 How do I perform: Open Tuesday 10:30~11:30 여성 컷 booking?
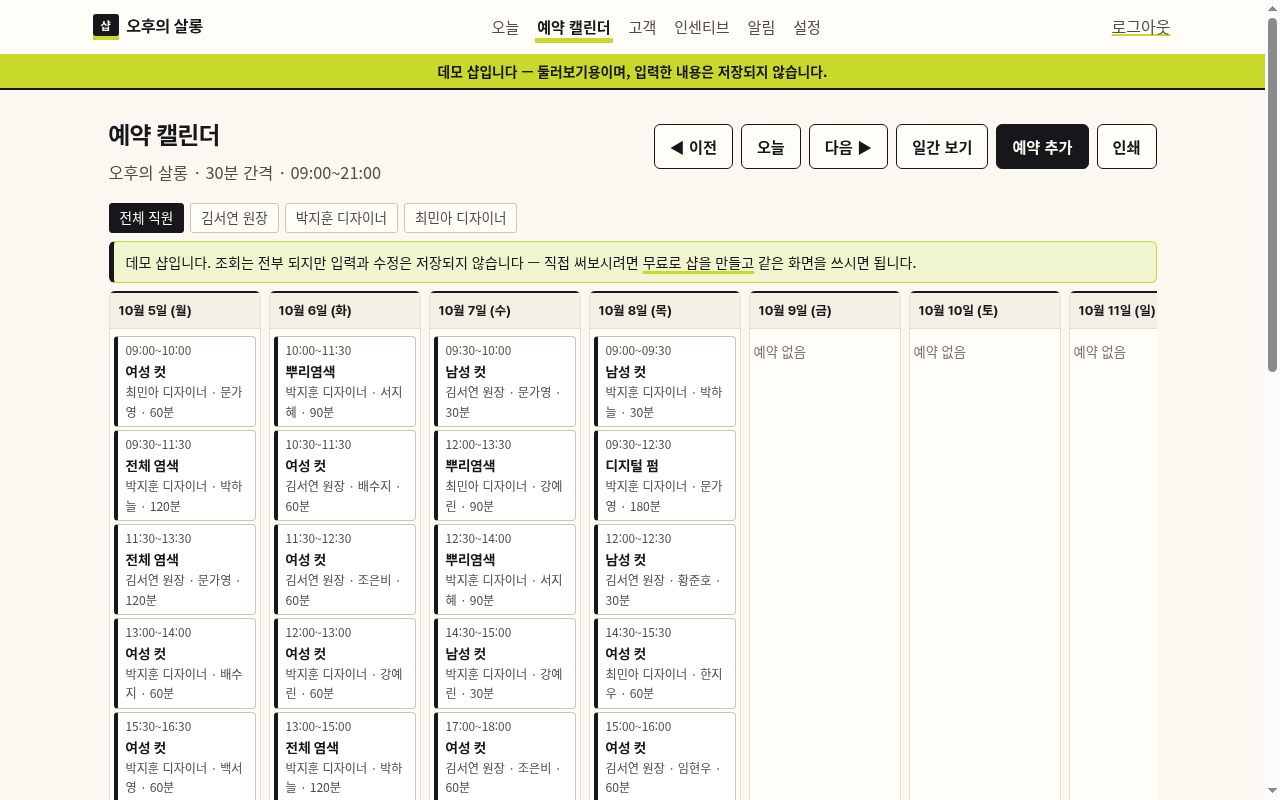click(x=345, y=475)
